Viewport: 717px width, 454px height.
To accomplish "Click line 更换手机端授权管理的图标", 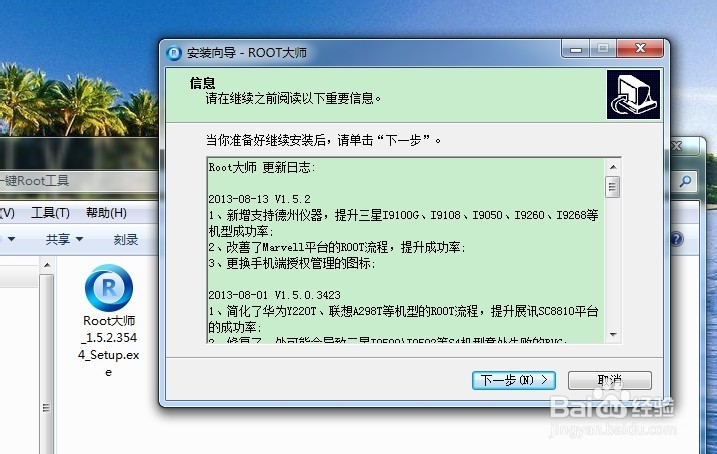I will pos(292,263).
